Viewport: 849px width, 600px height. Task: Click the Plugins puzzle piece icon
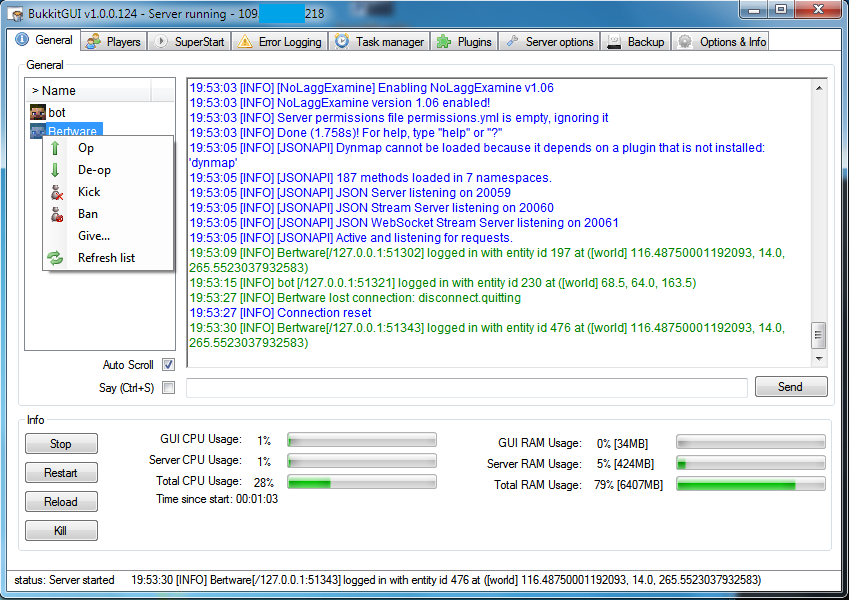(x=444, y=42)
